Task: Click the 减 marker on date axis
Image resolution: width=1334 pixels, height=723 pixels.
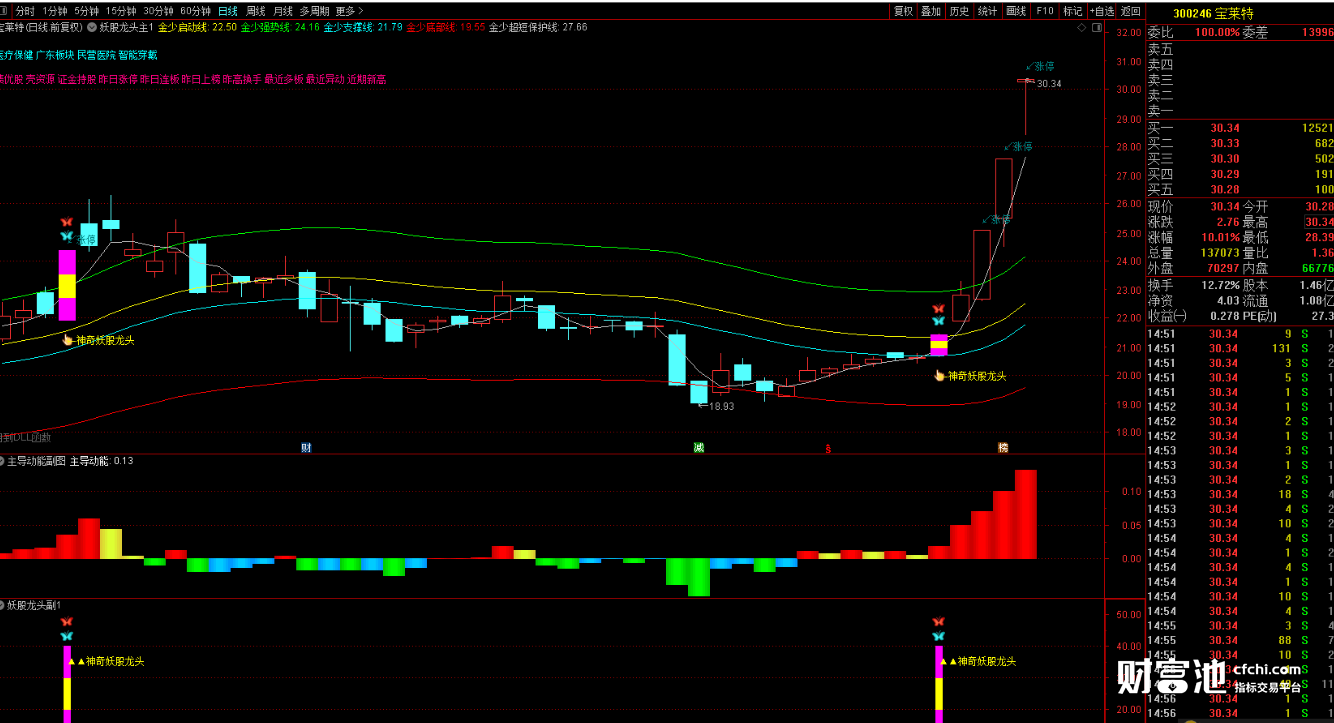Action: [x=699, y=447]
